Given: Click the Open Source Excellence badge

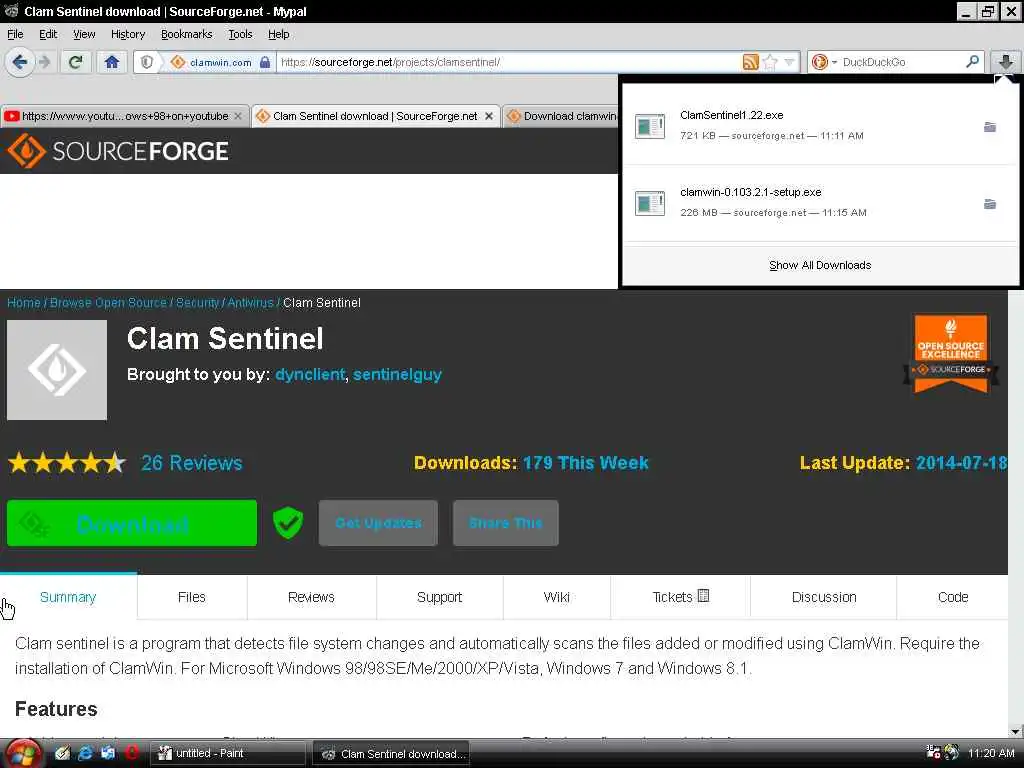Looking at the screenshot, I should click(951, 354).
